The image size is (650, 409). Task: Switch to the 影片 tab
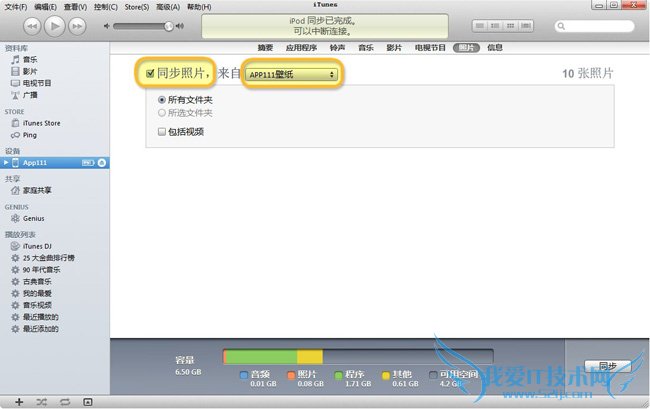(x=394, y=48)
